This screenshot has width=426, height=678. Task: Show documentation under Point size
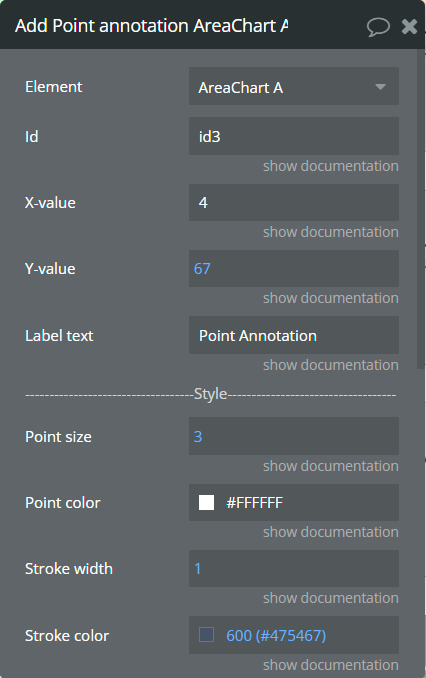tap(330, 466)
